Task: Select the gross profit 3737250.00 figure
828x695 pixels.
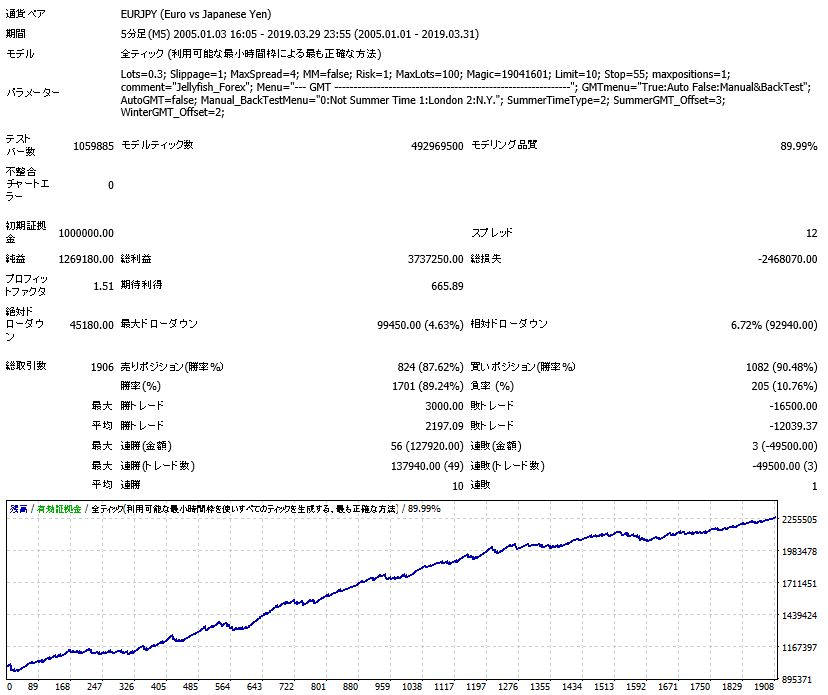Action: pos(435,259)
